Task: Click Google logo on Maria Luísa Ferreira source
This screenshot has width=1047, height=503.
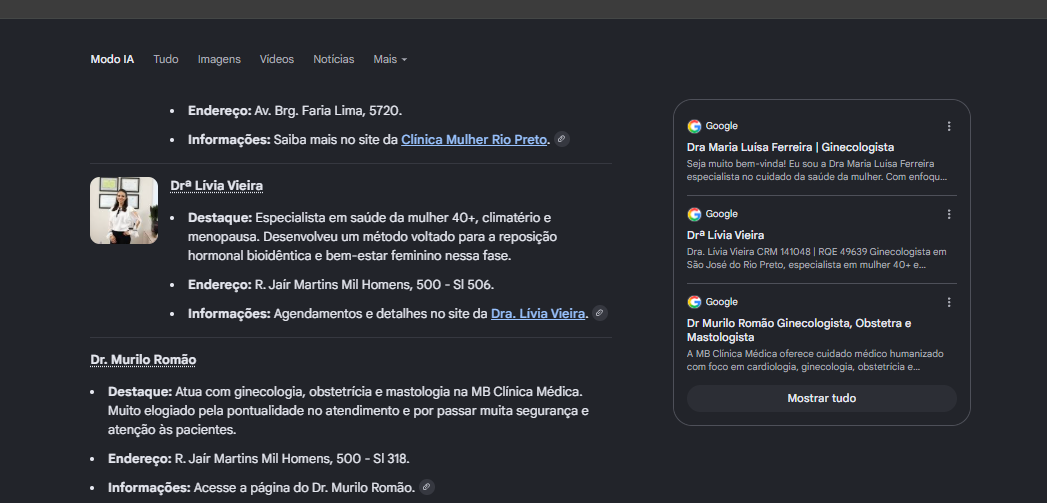Action: point(694,126)
